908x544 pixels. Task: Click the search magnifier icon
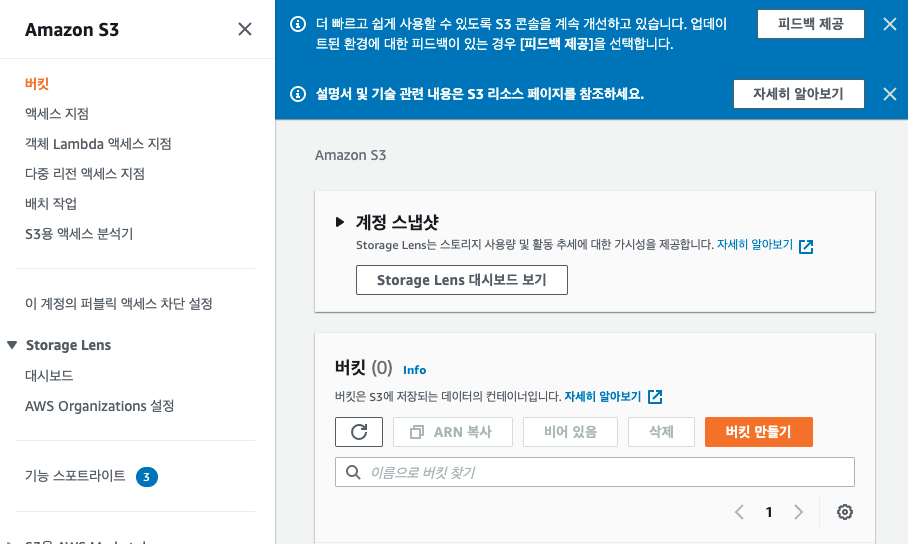pyautogui.click(x=353, y=472)
